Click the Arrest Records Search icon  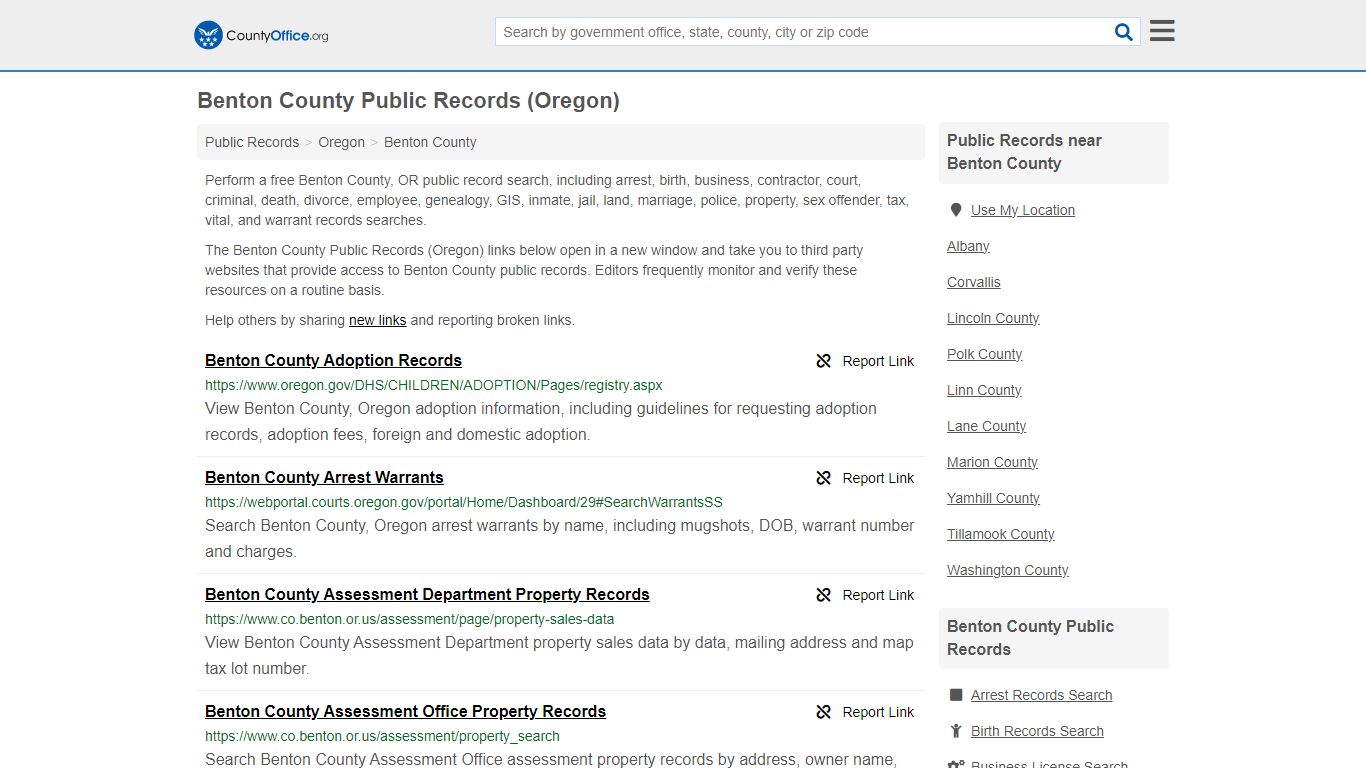[x=956, y=695]
